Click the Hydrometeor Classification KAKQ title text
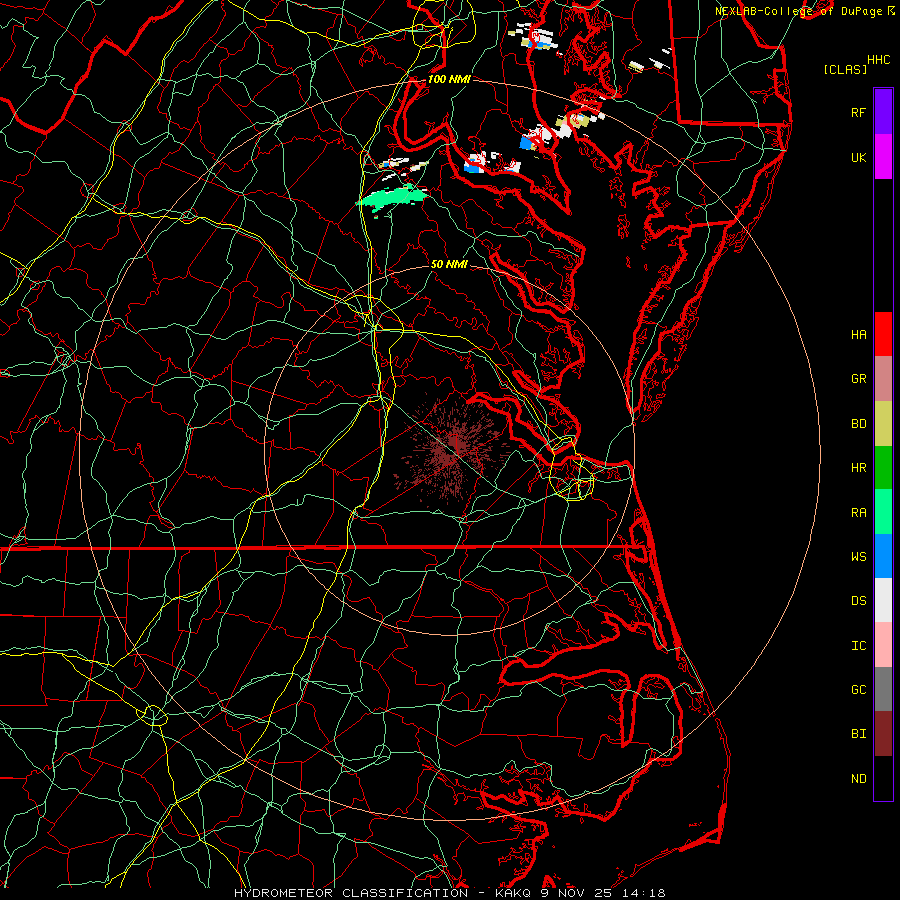 point(449,893)
